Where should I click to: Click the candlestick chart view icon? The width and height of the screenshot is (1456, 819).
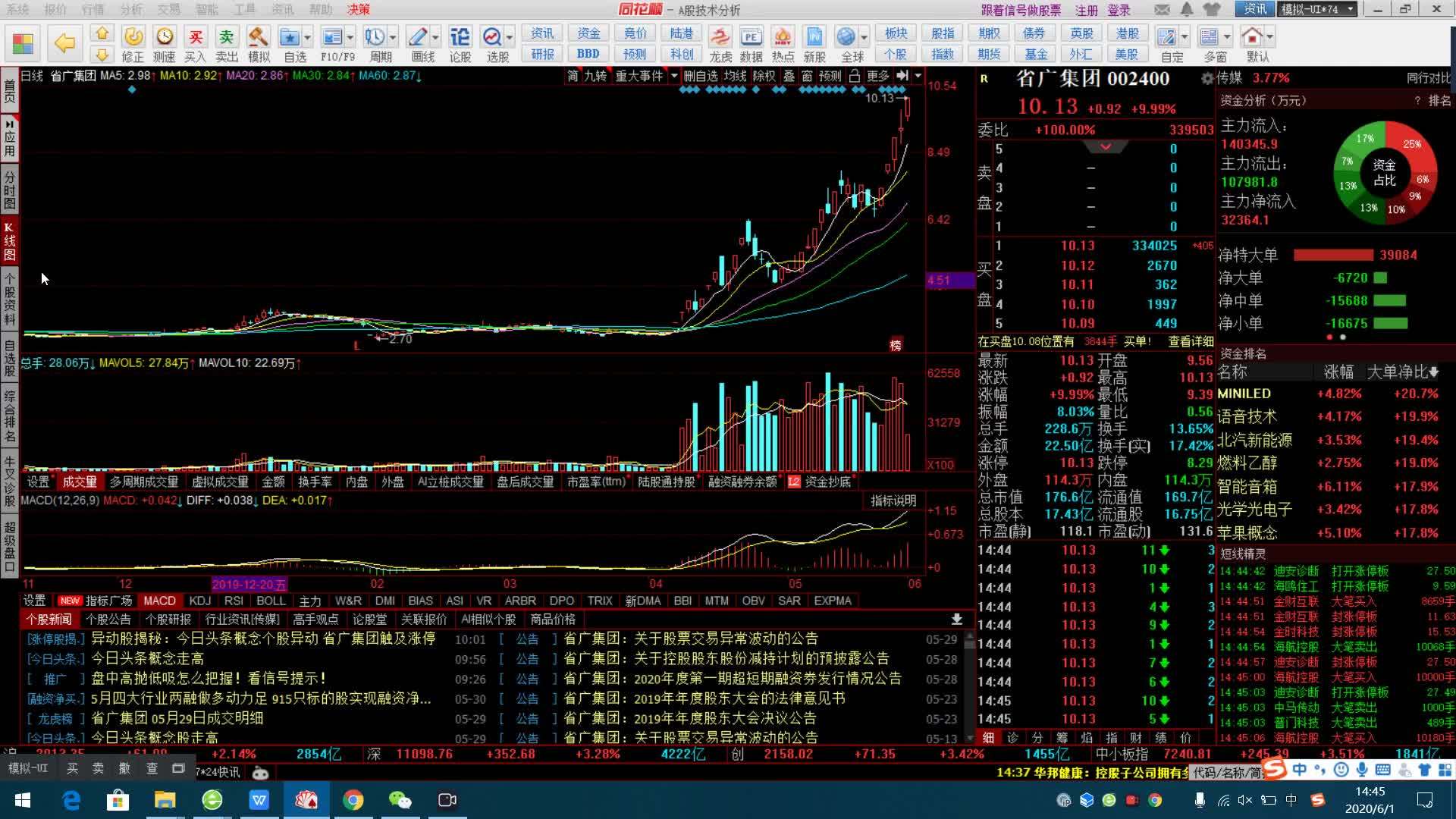click(9, 239)
